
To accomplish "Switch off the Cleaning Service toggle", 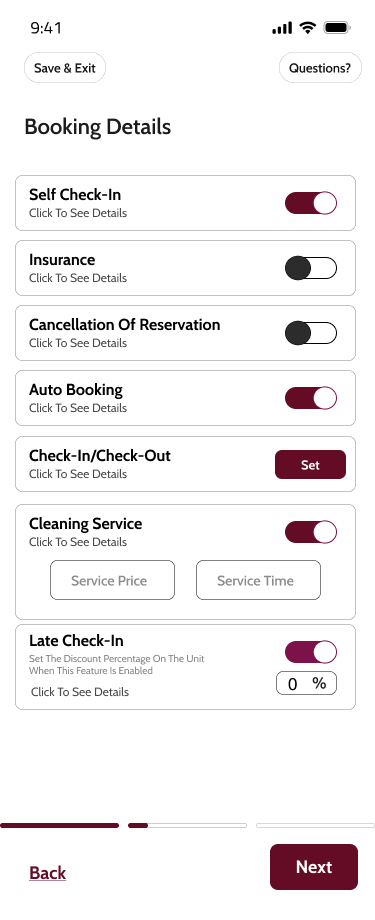I will (311, 532).
